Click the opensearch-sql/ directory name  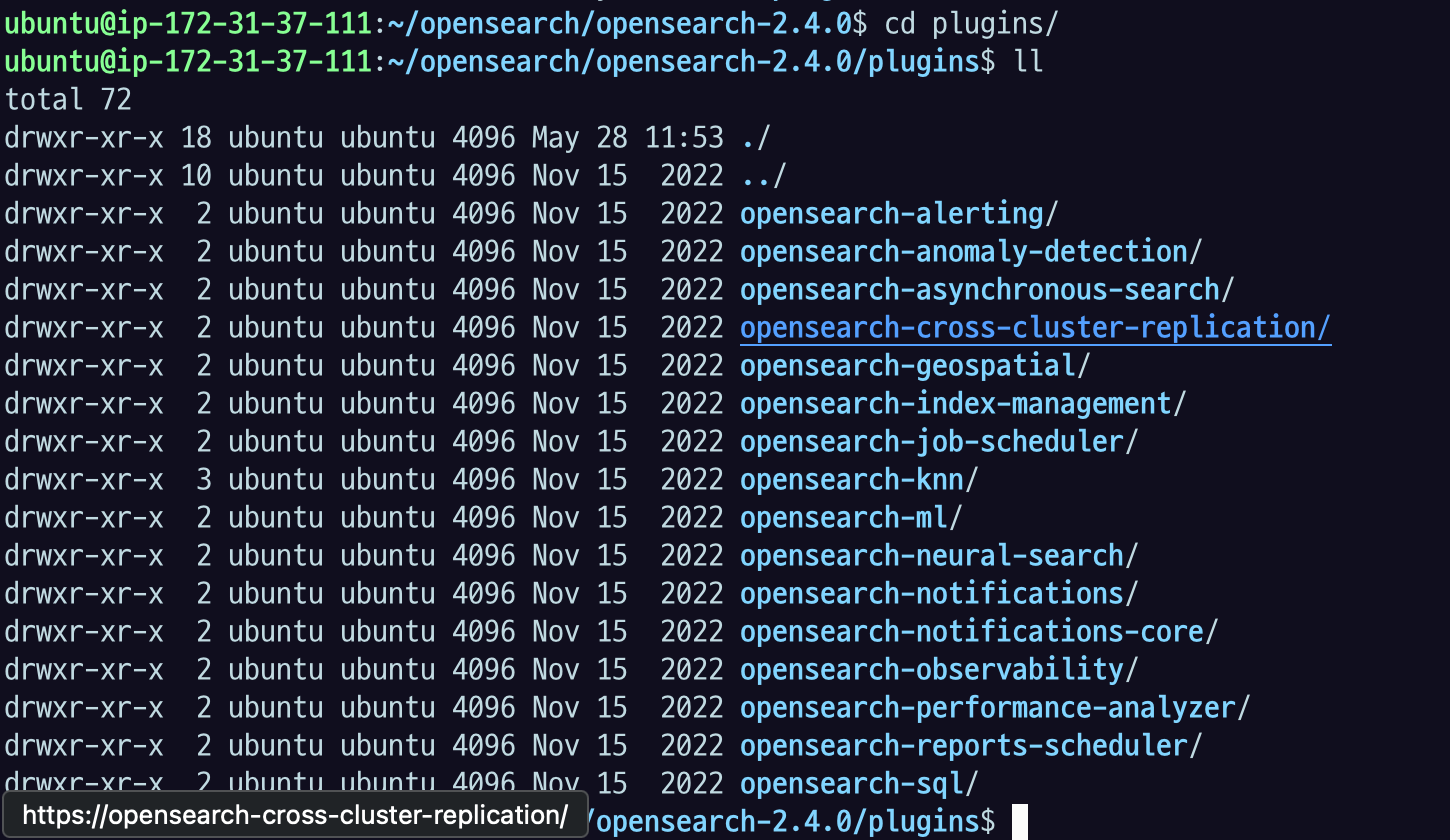point(859,784)
